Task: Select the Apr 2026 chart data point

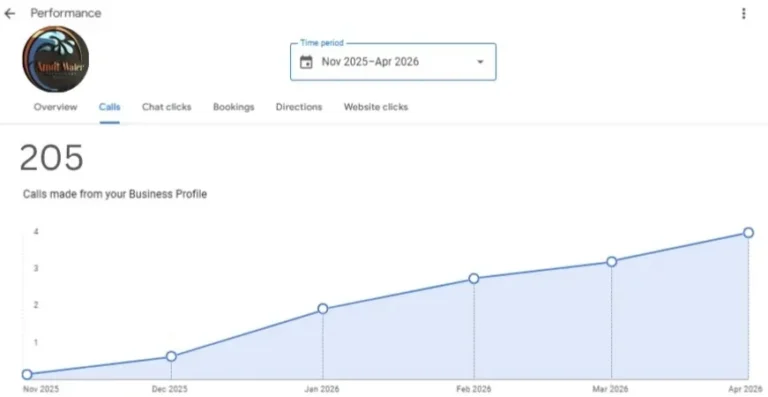Action: tap(748, 233)
